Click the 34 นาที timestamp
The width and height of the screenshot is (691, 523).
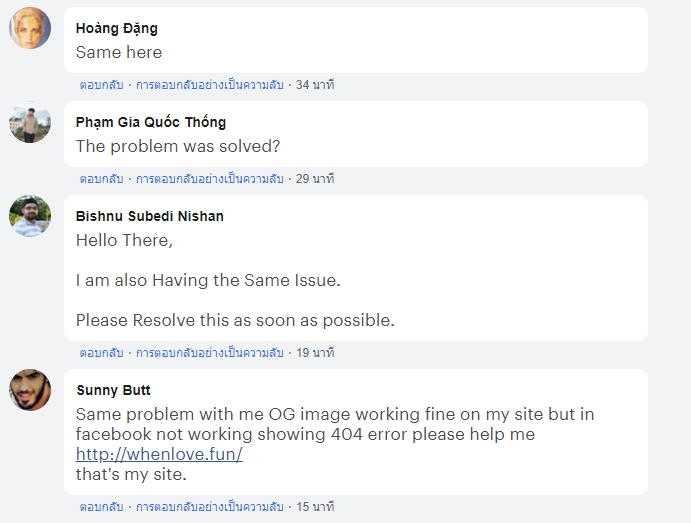point(315,85)
